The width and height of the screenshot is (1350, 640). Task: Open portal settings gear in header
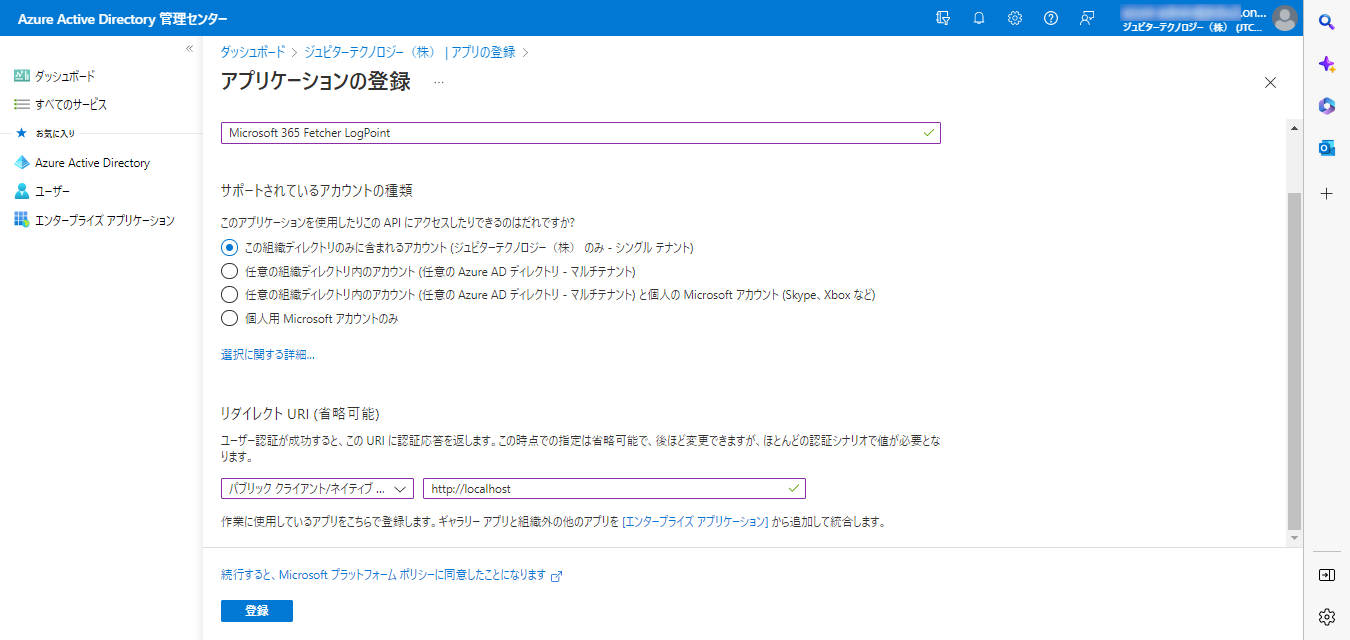1015,18
